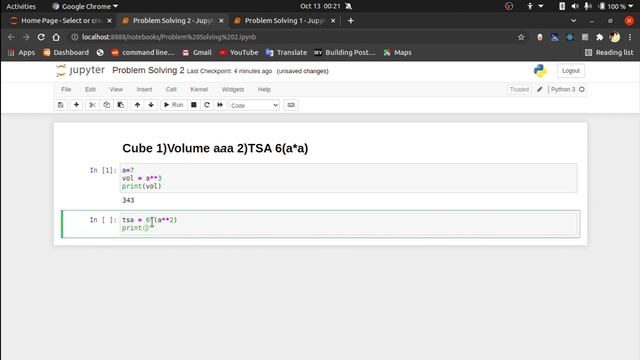Restart kernel and run all cells icon

(220, 105)
